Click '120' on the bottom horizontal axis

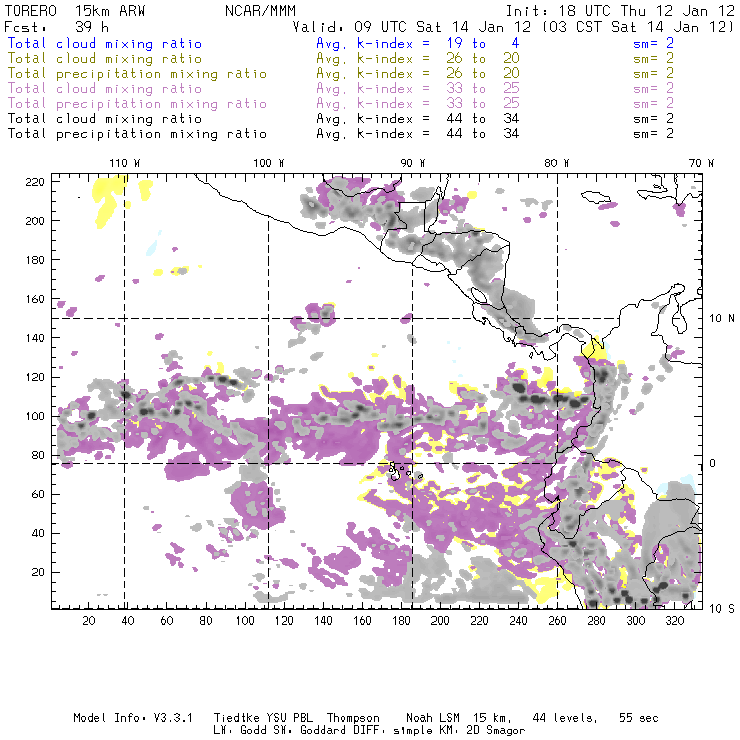284,621
